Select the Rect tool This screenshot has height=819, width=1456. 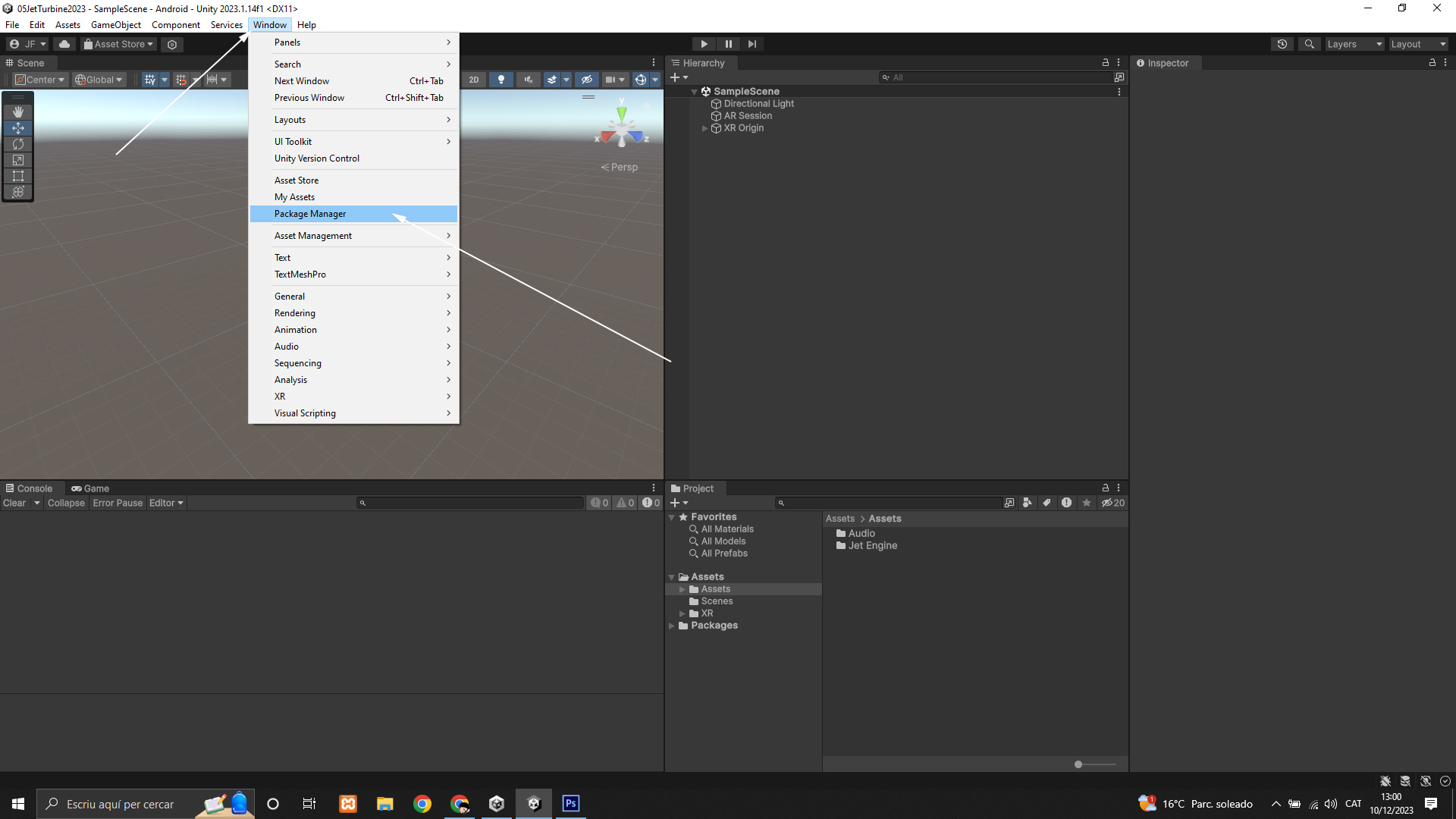pos(18,176)
